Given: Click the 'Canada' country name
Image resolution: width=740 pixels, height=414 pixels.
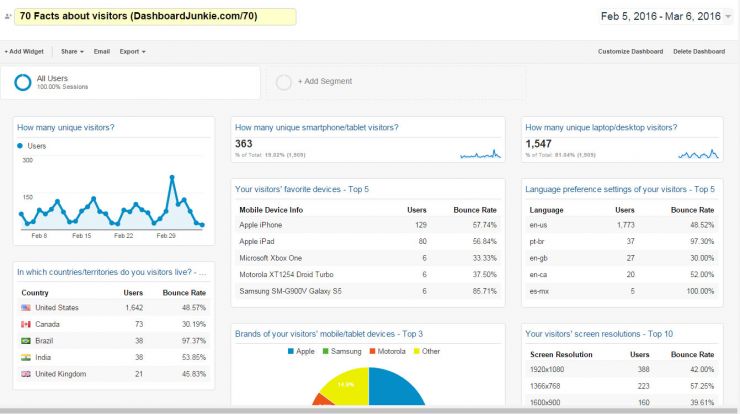Looking at the screenshot, I should [47, 324].
